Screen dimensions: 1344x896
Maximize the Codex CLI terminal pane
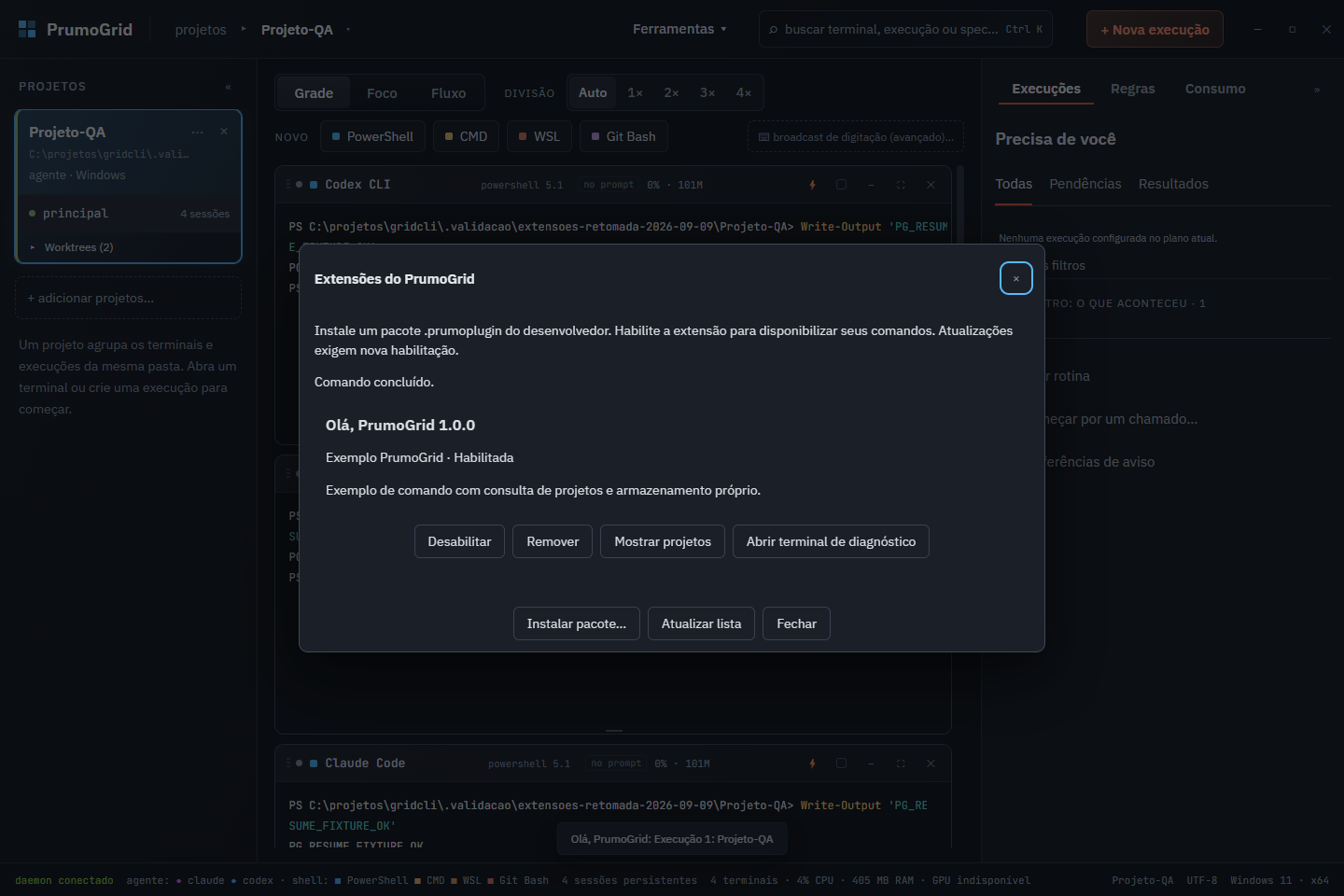pos(901,185)
